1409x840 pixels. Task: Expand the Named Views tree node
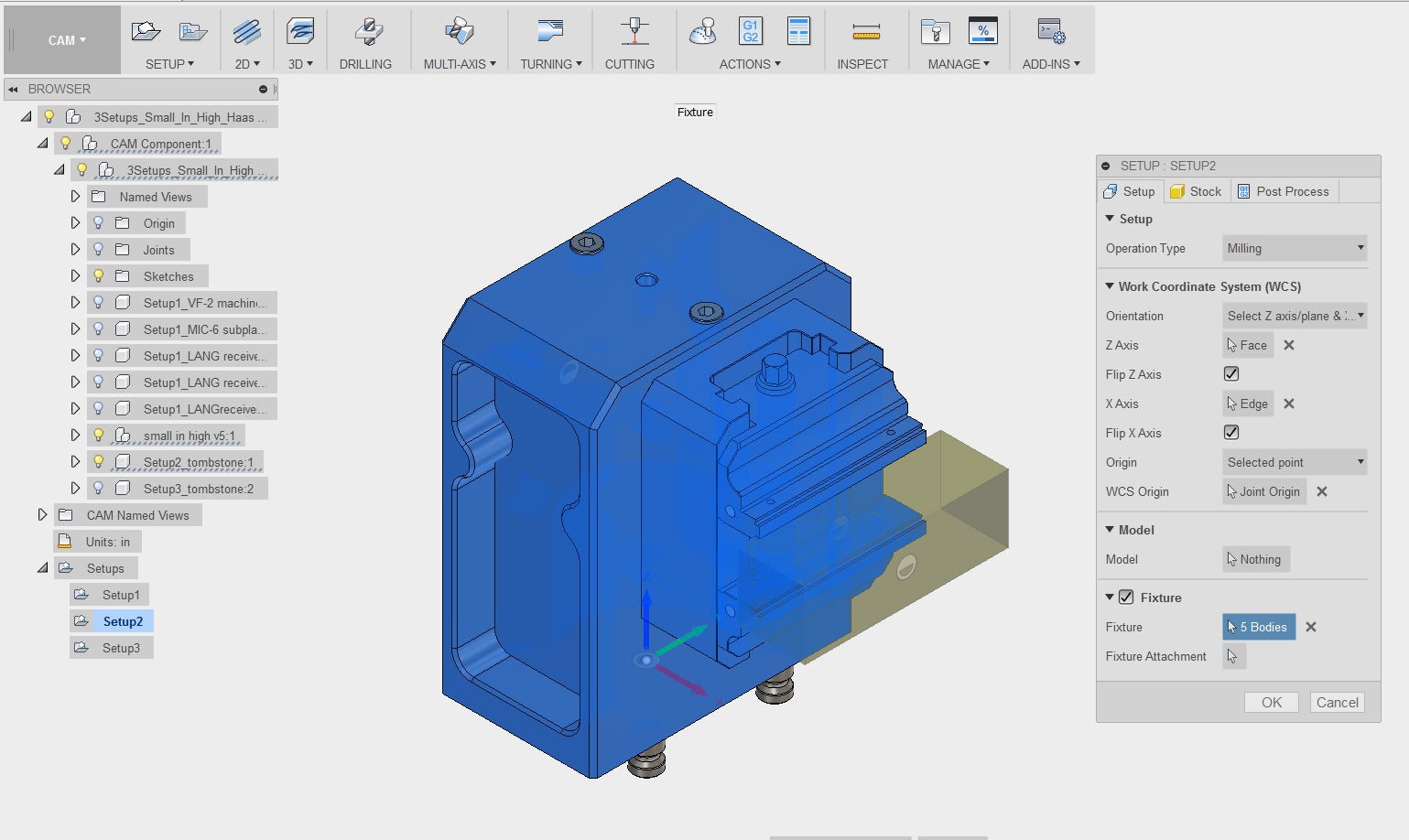point(75,197)
